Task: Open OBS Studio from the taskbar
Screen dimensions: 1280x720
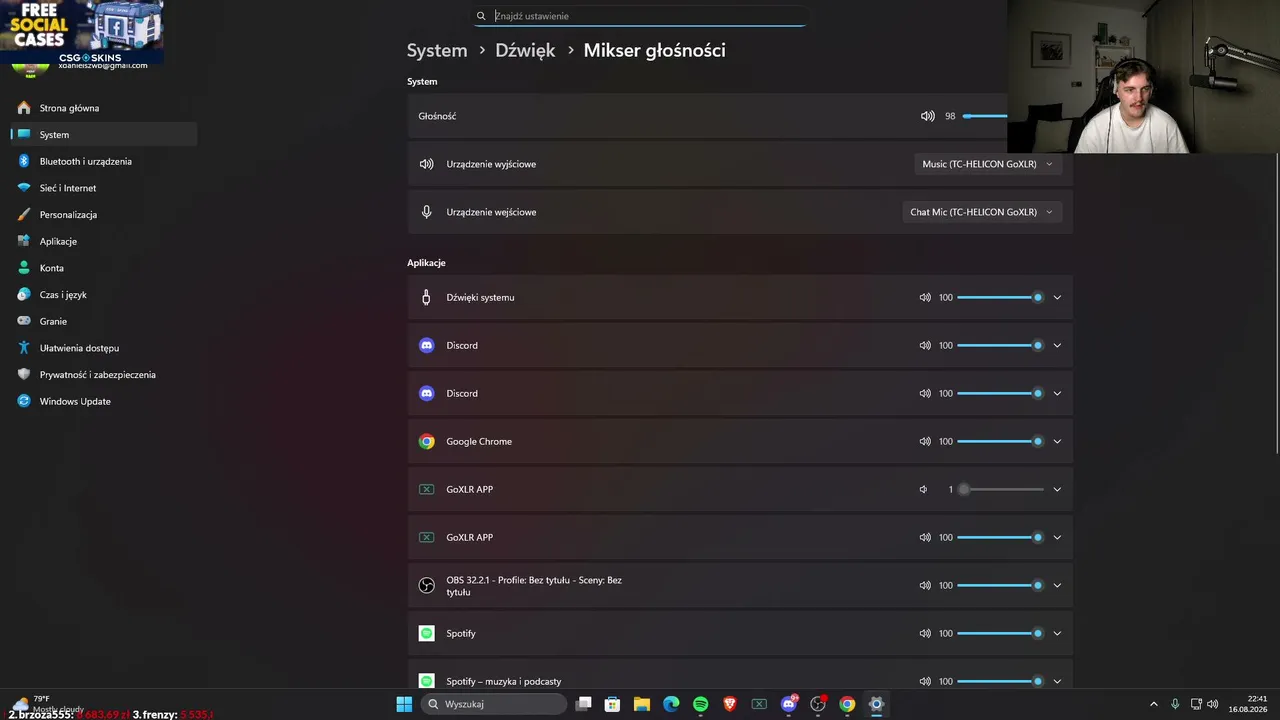Action: [818, 704]
